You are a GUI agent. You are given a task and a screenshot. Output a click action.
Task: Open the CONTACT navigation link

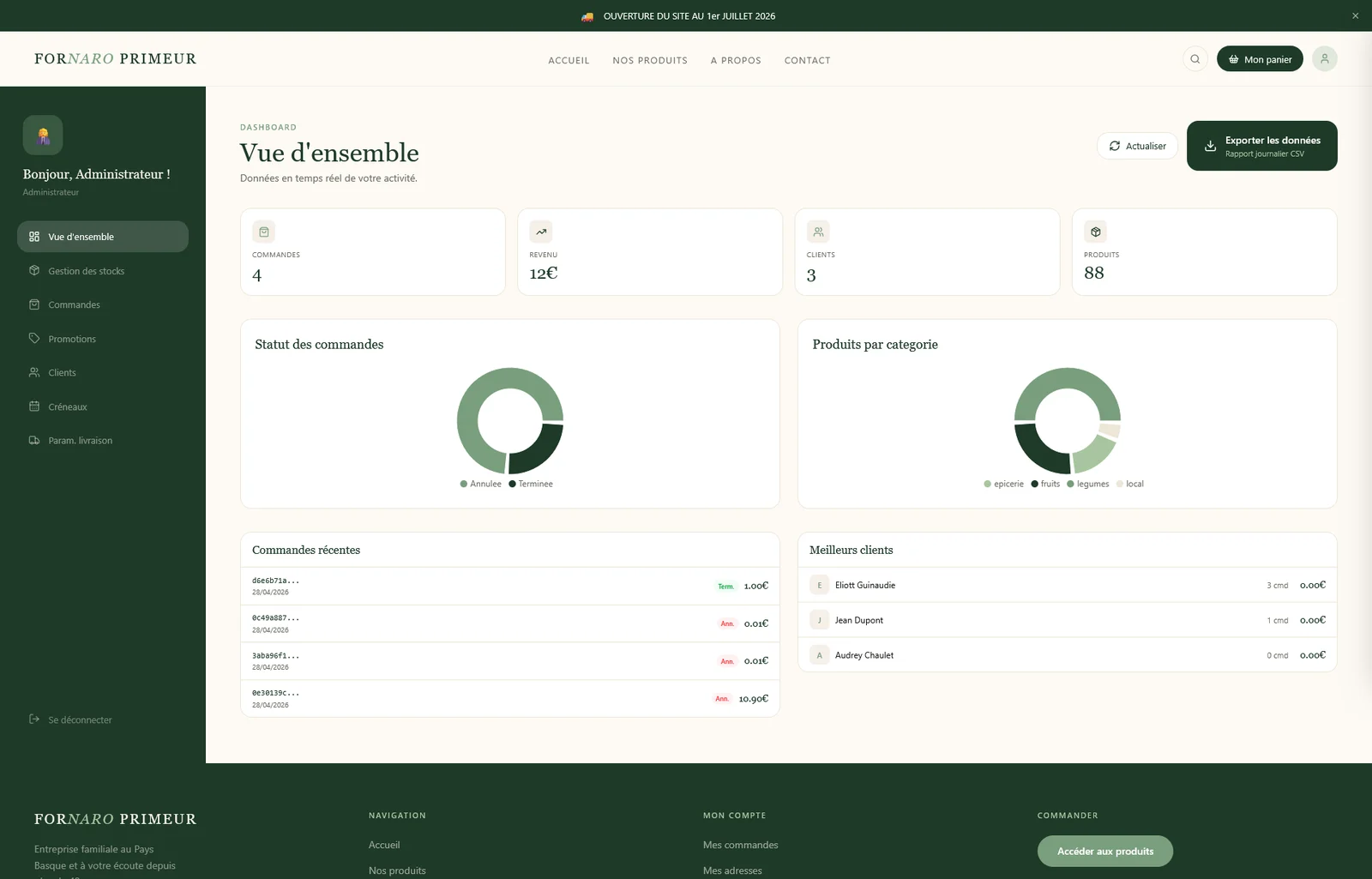click(x=807, y=60)
